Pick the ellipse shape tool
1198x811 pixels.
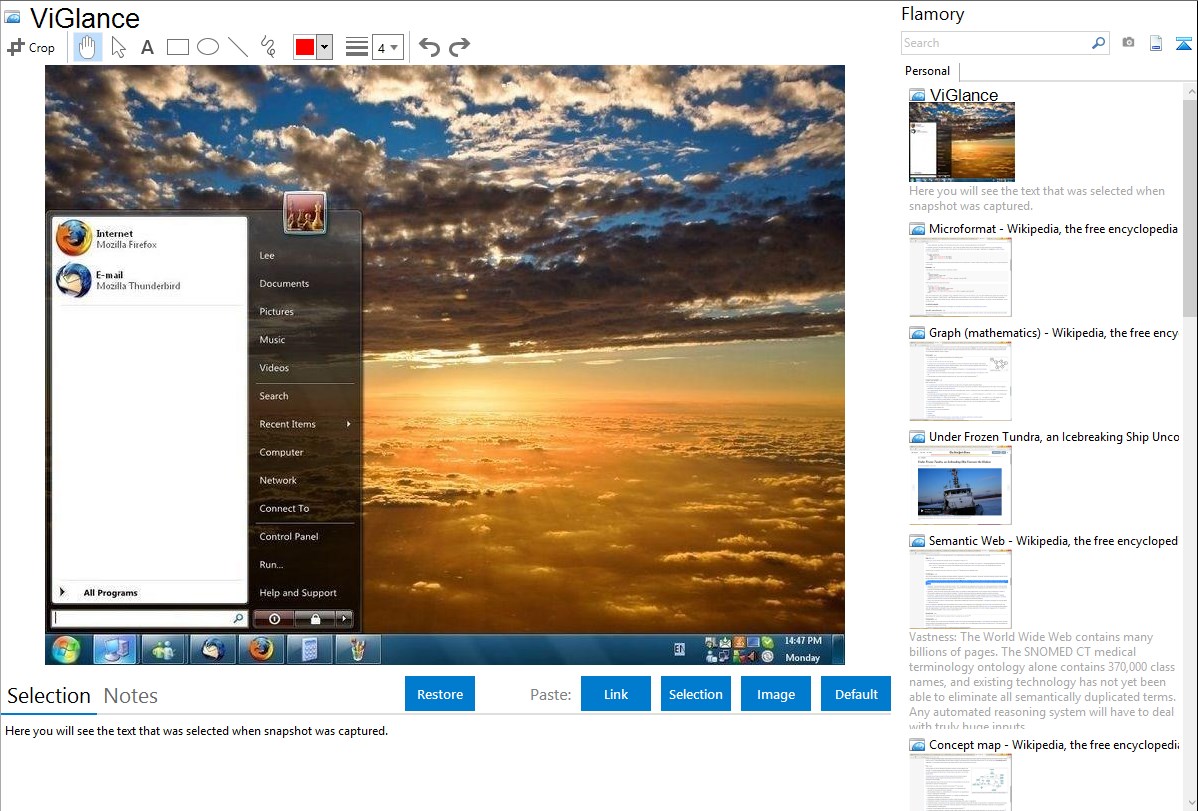coord(208,47)
